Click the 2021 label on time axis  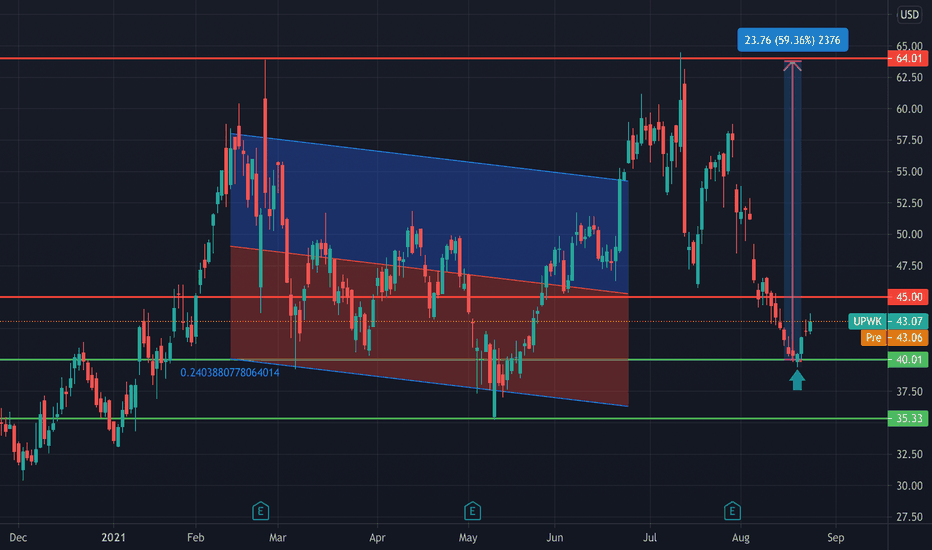113,538
